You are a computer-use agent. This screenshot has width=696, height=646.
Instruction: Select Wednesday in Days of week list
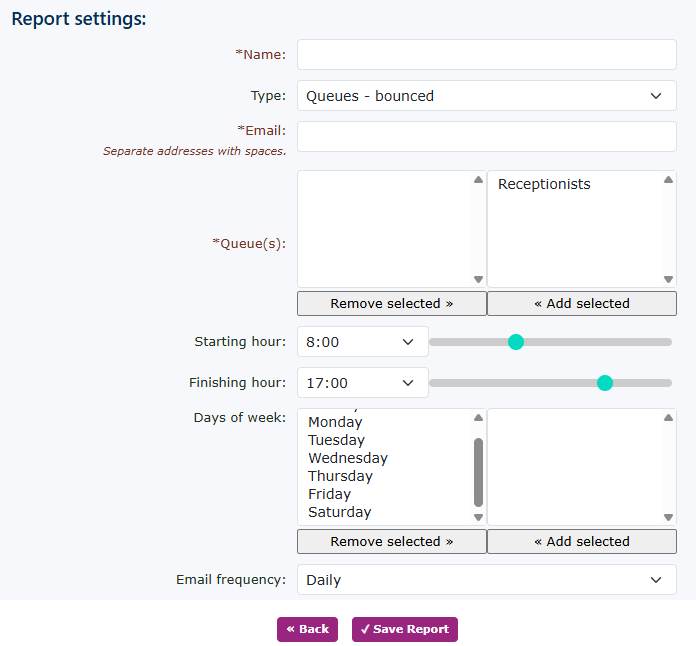[x=347, y=458]
